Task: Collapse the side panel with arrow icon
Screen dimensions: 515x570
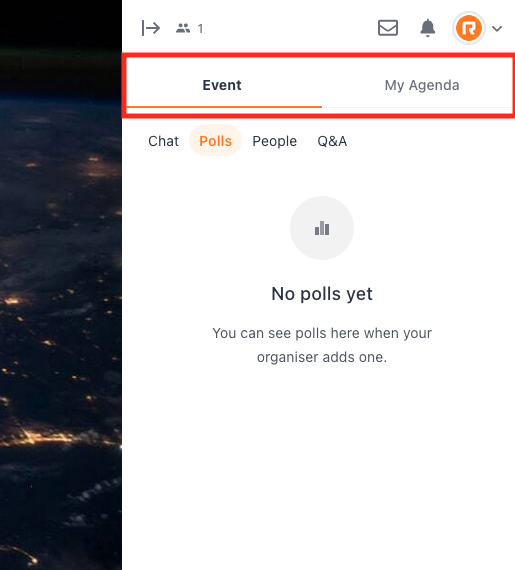Action: coord(151,28)
